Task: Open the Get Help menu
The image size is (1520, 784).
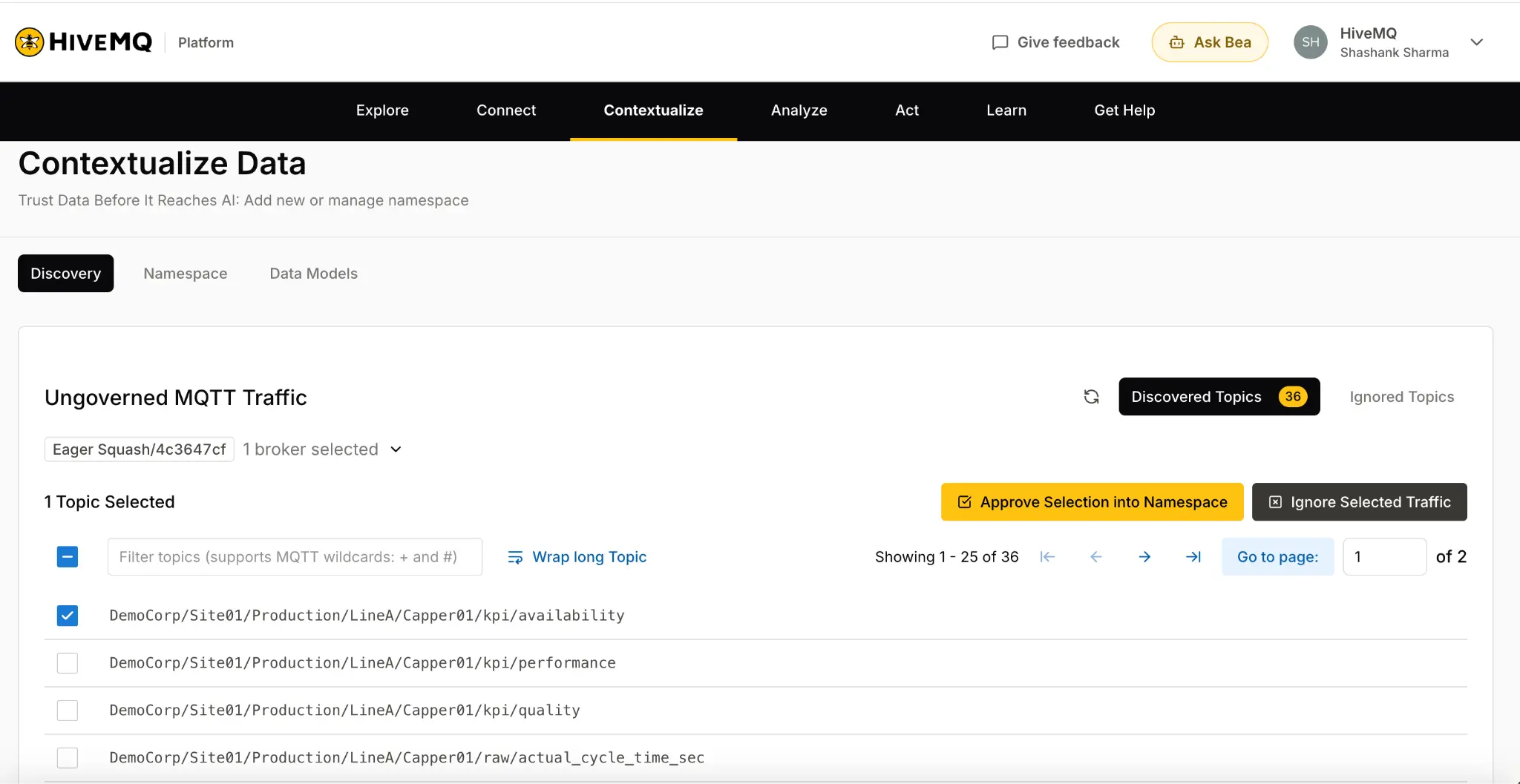Action: (1124, 111)
